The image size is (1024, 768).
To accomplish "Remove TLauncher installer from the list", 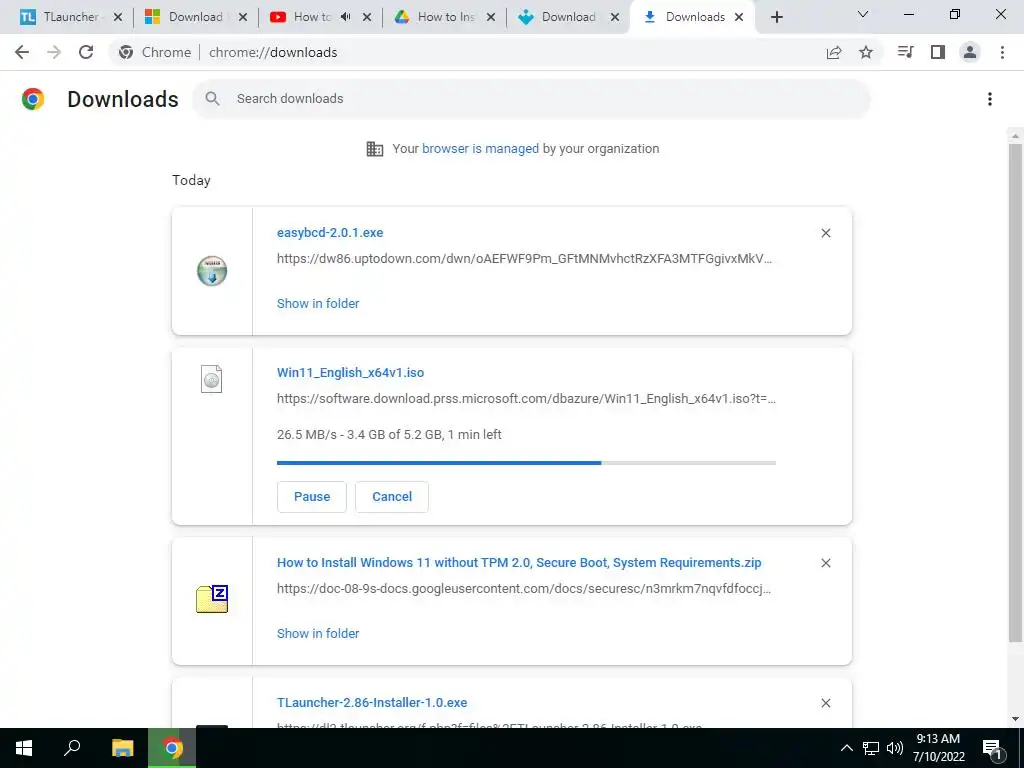I will click(826, 703).
